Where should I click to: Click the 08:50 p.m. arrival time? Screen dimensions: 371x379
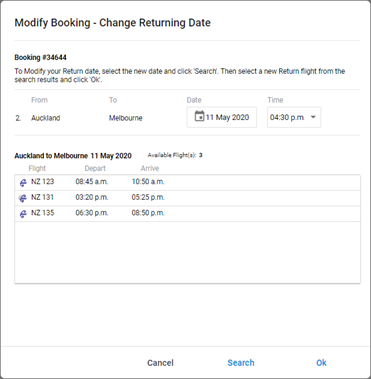coord(148,213)
